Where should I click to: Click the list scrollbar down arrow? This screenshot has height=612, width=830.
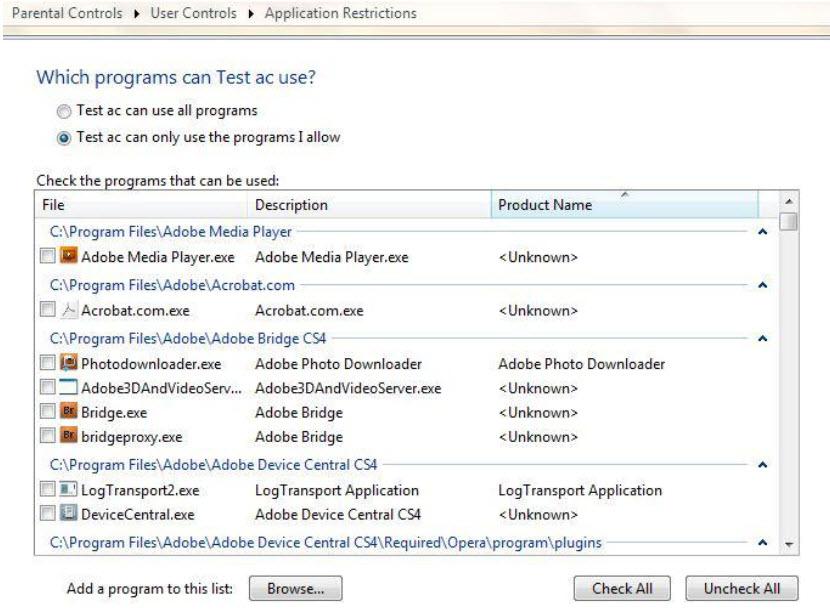(x=789, y=544)
